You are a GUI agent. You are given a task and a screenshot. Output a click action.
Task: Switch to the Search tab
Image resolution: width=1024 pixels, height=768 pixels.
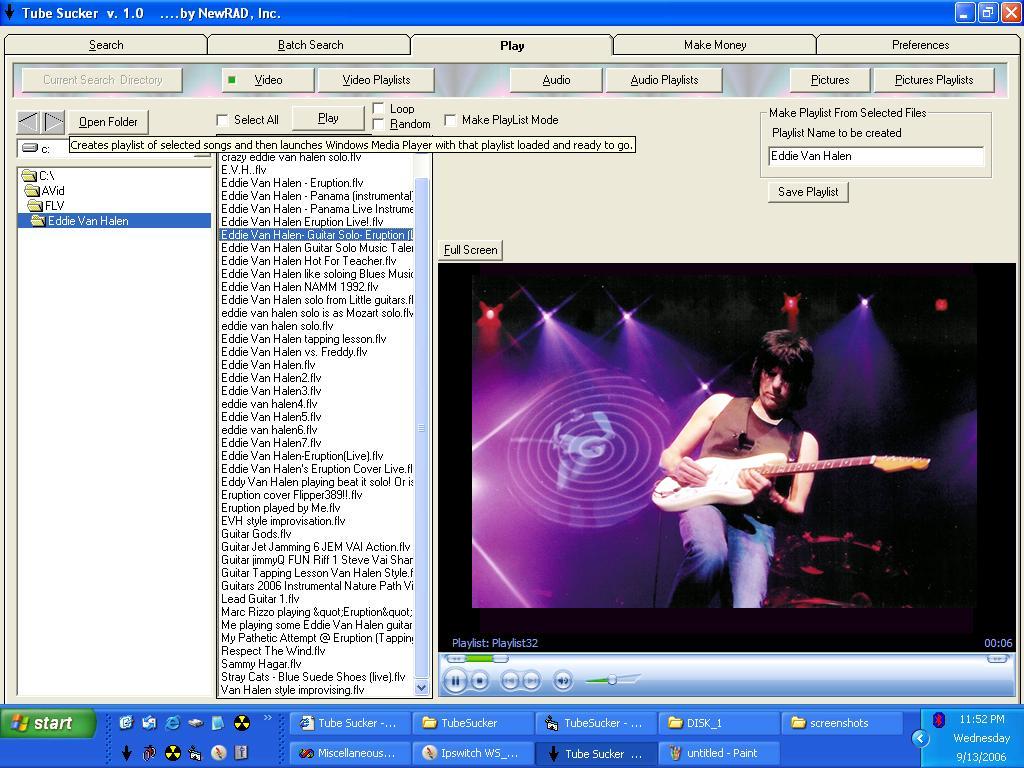106,45
